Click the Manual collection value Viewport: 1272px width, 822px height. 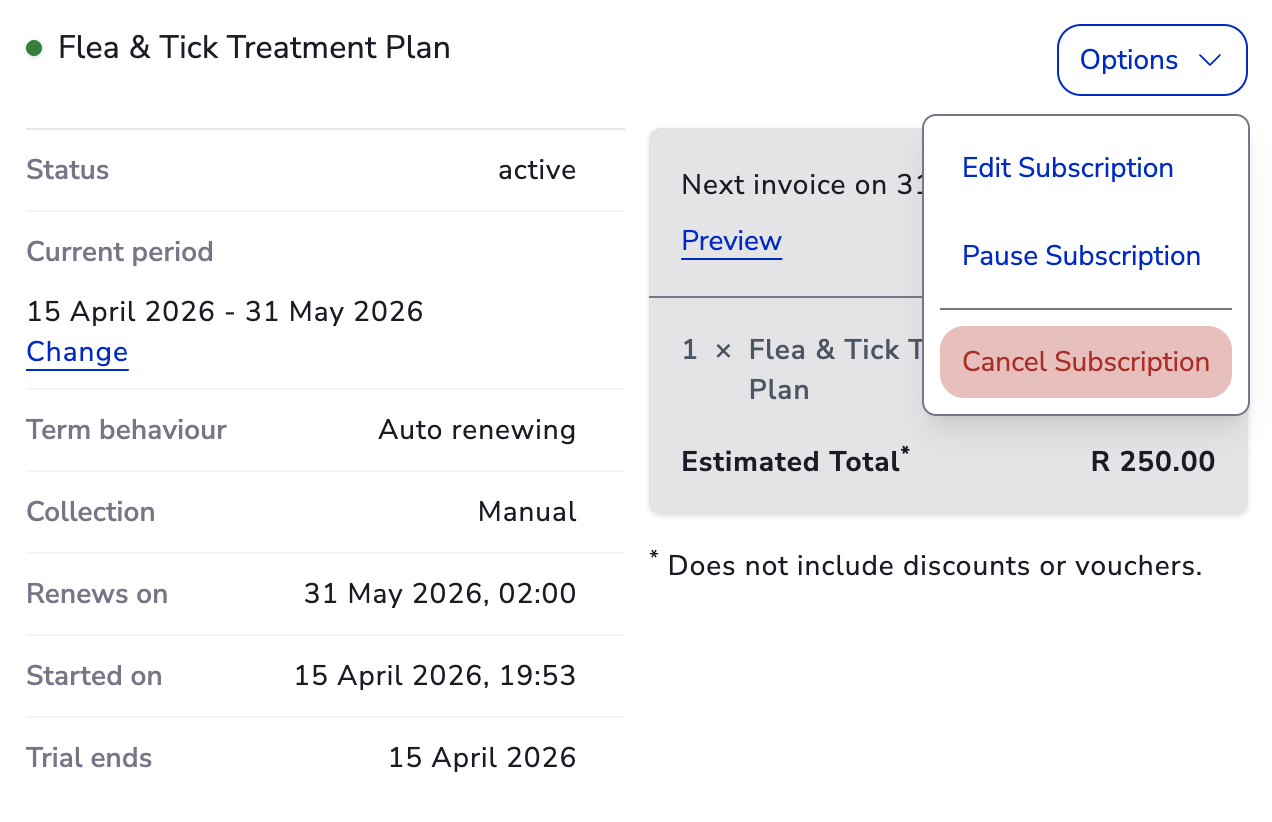[527, 512]
